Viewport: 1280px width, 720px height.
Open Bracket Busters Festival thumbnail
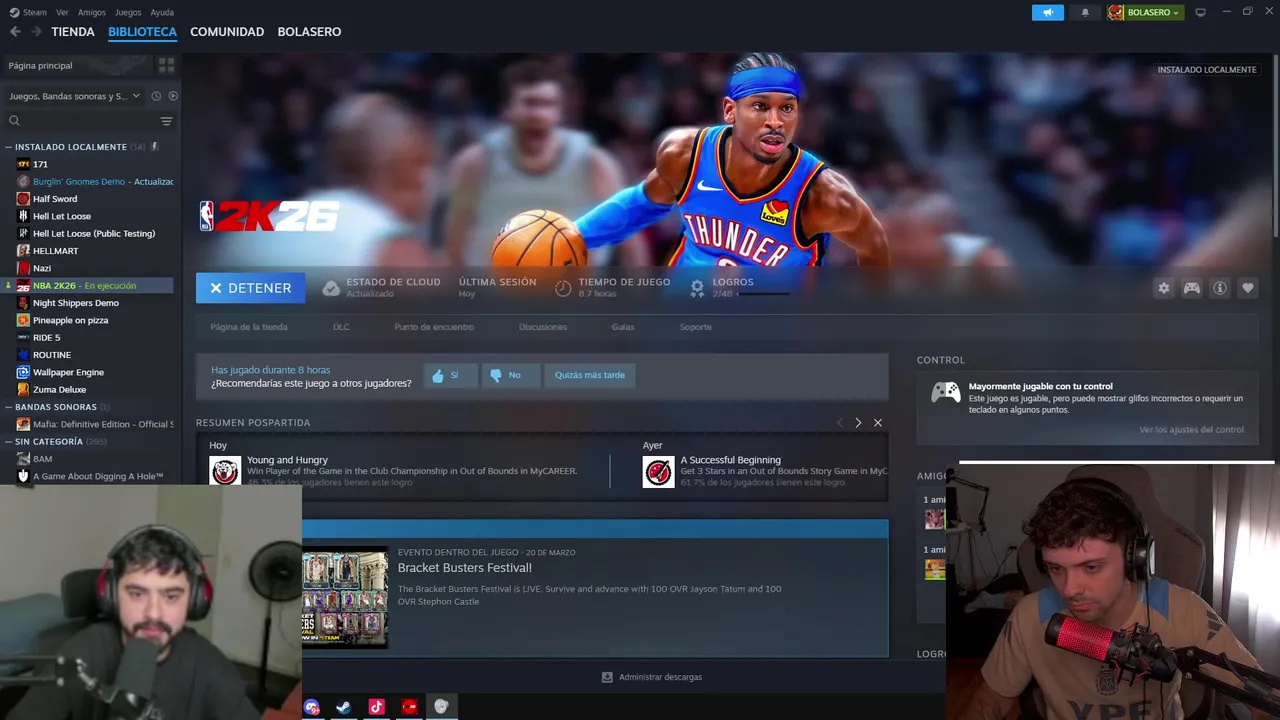pos(344,597)
